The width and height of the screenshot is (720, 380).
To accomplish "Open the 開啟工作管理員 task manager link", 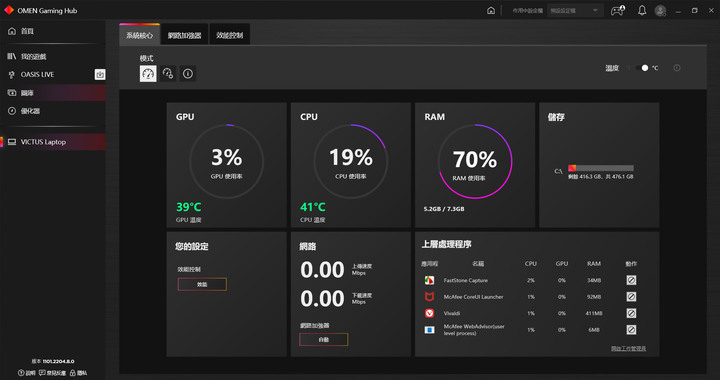I will click(628, 349).
